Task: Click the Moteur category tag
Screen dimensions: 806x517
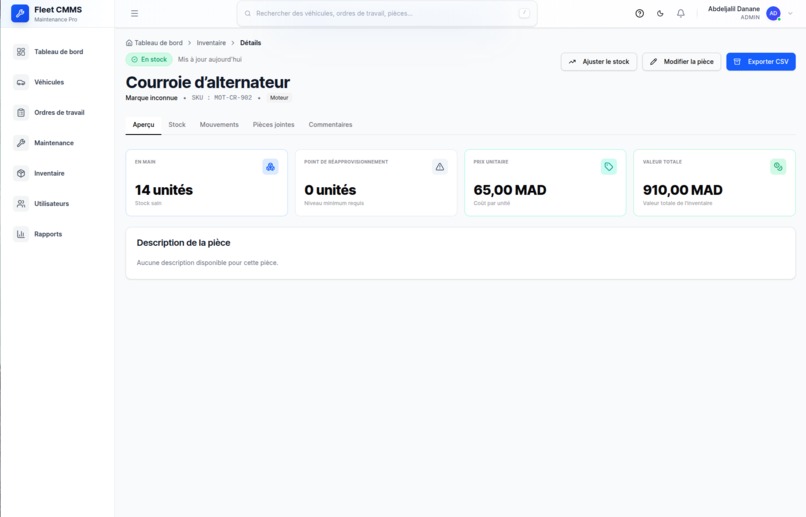Action: coord(279,98)
